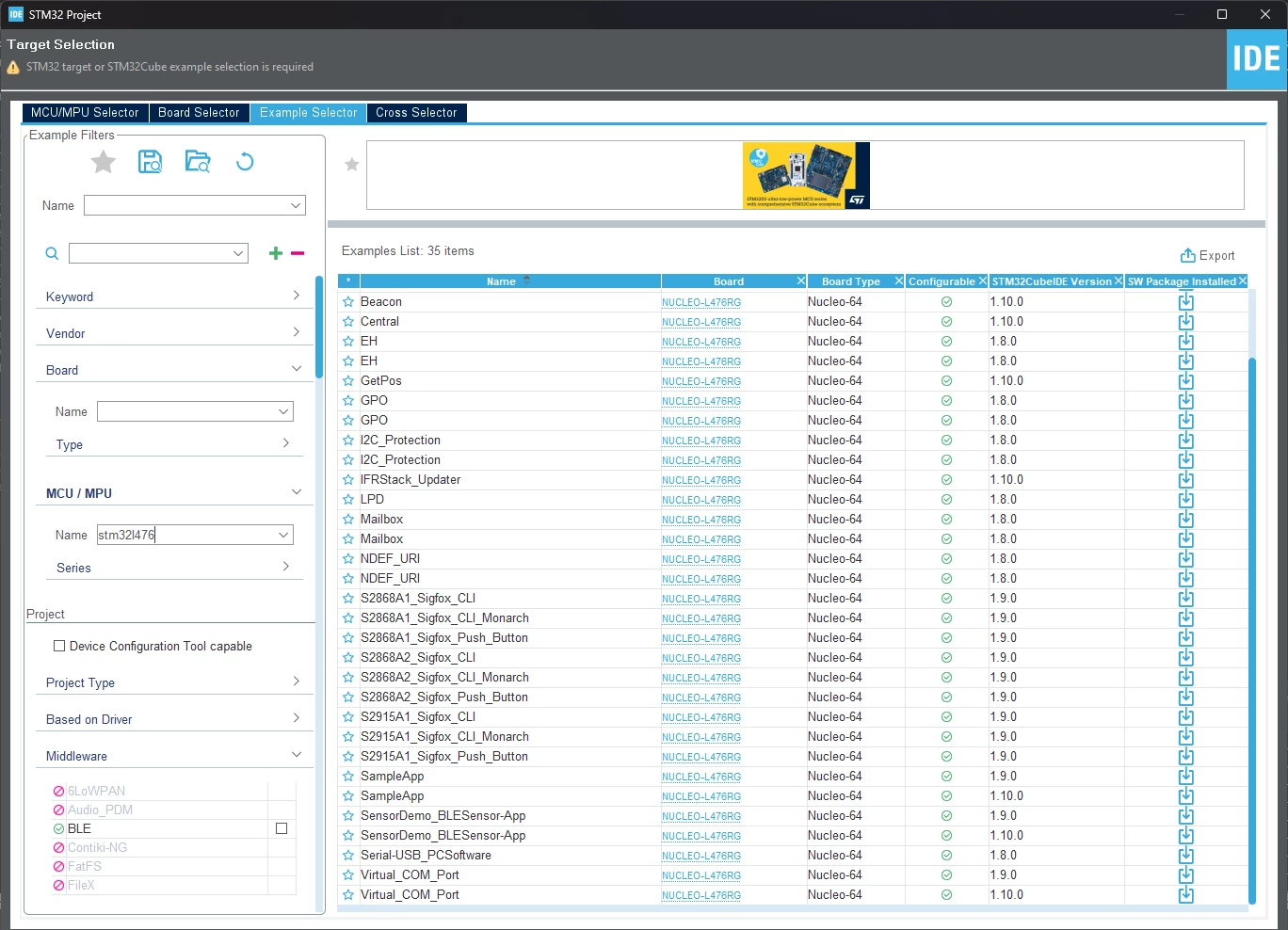Open NUCLEO-L476RG link in LPD row
The width and height of the screenshot is (1288, 930).
point(701,501)
